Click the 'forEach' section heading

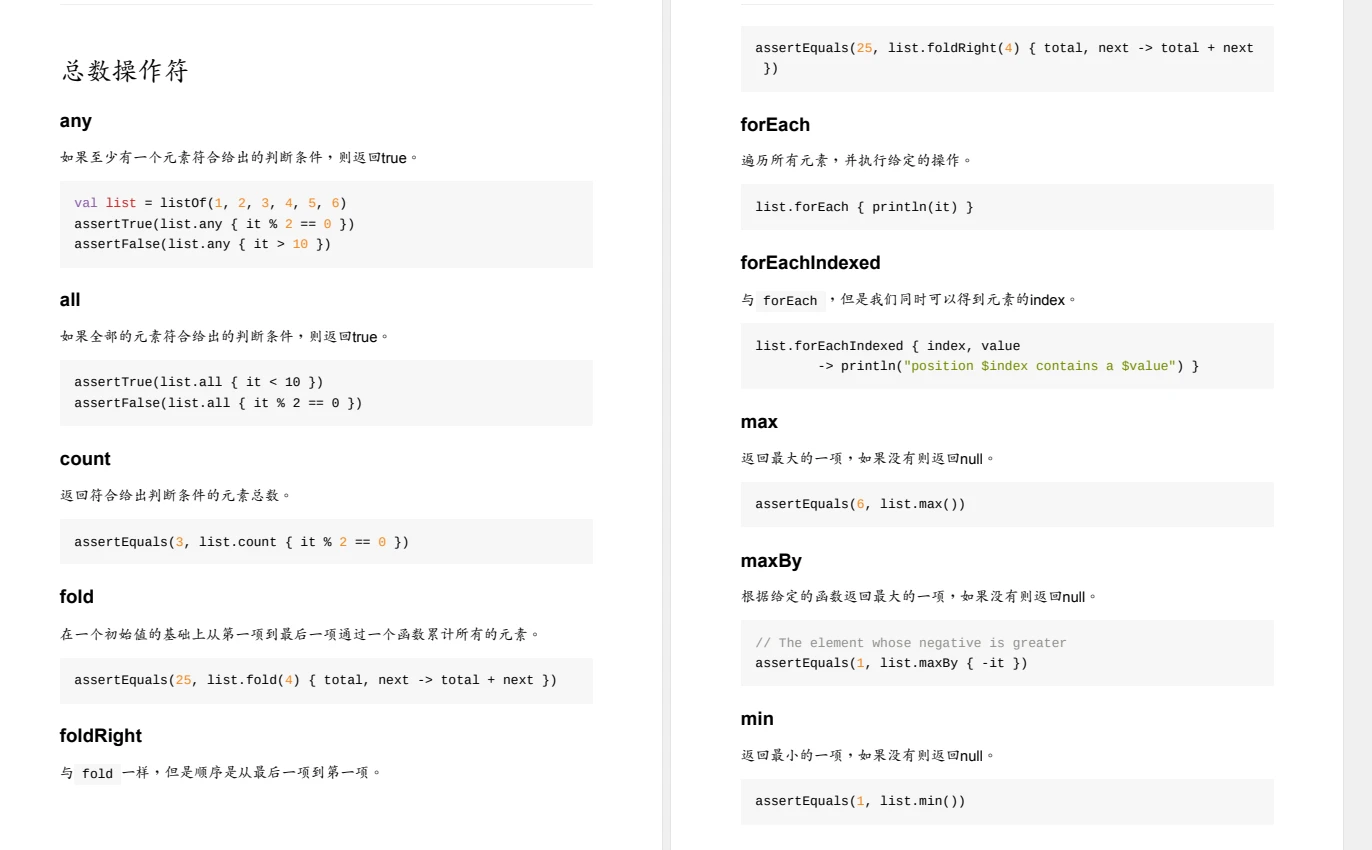(x=775, y=125)
